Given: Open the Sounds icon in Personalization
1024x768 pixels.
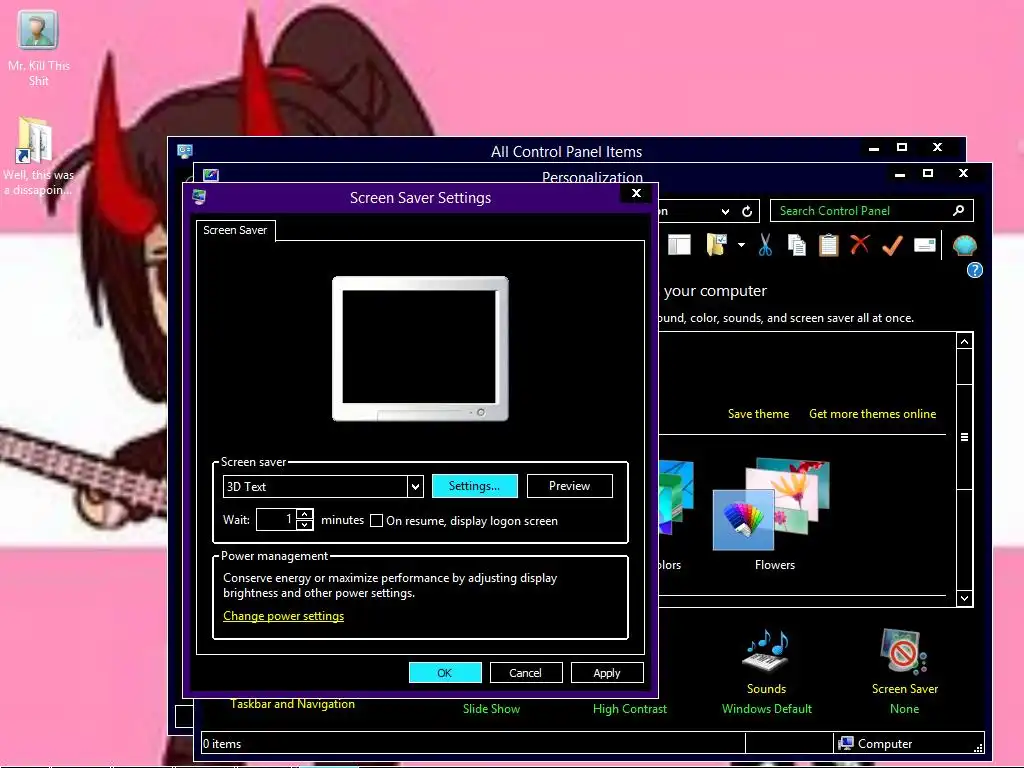Looking at the screenshot, I should click(766, 652).
